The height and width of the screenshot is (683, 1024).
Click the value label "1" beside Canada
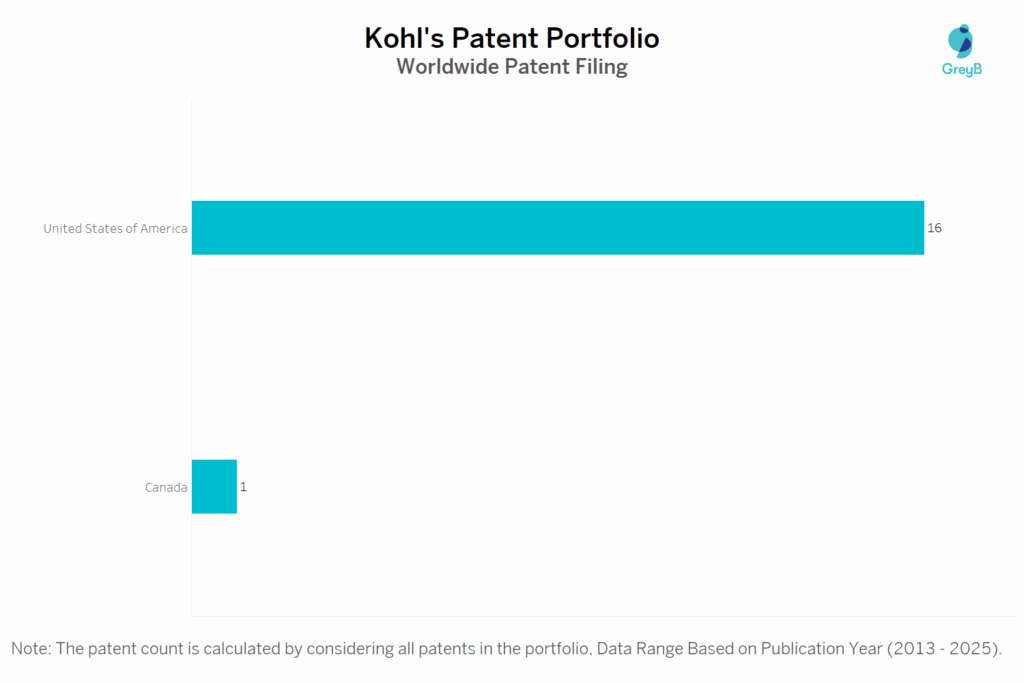point(243,487)
